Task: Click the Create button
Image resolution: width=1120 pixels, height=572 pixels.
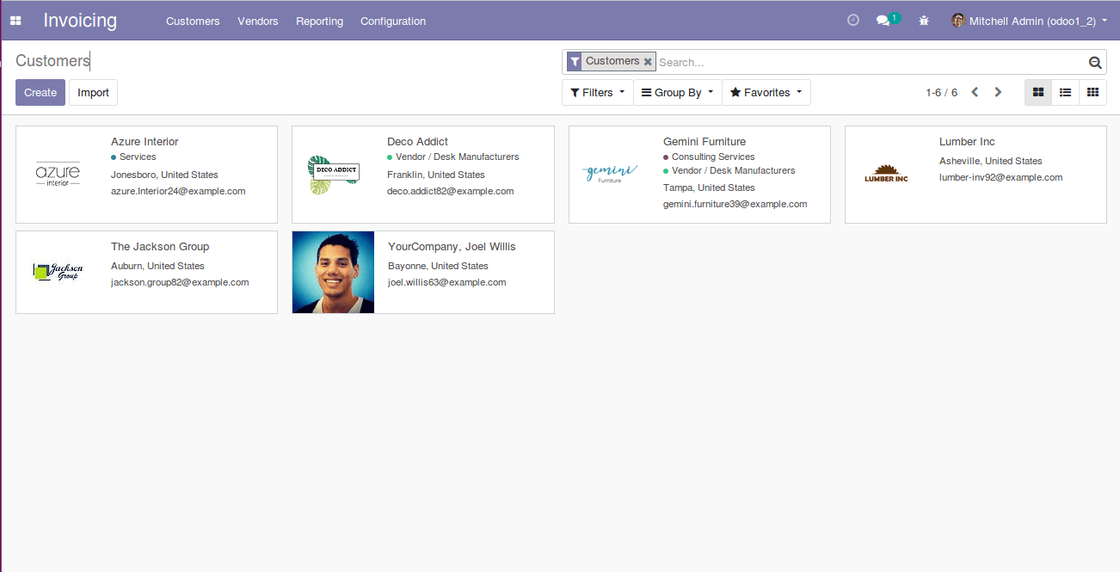Action: tap(40, 92)
